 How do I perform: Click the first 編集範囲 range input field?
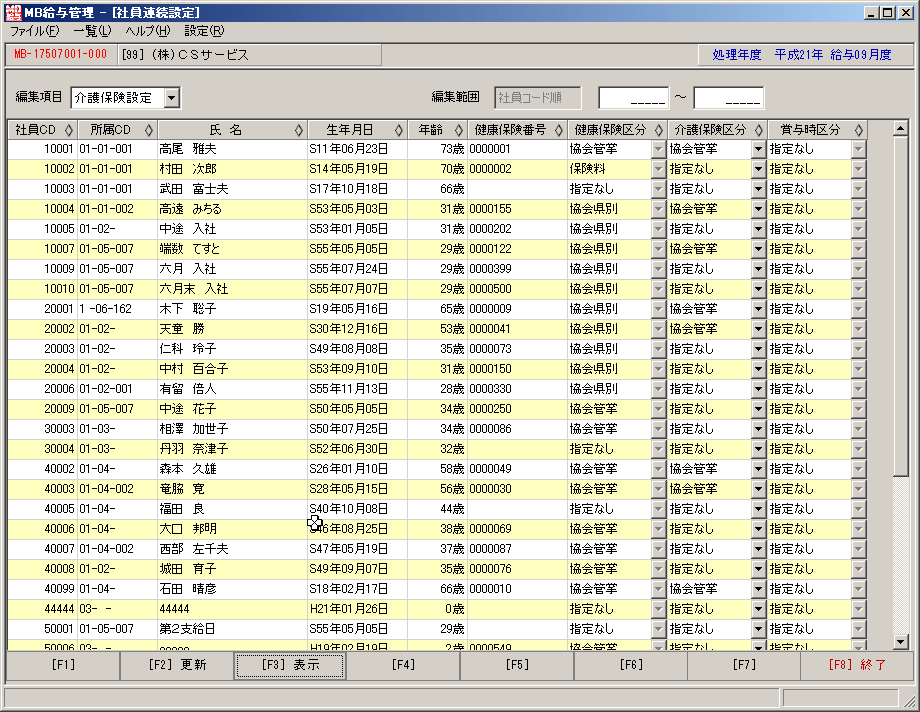pyautogui.click(x=633, y=98)
